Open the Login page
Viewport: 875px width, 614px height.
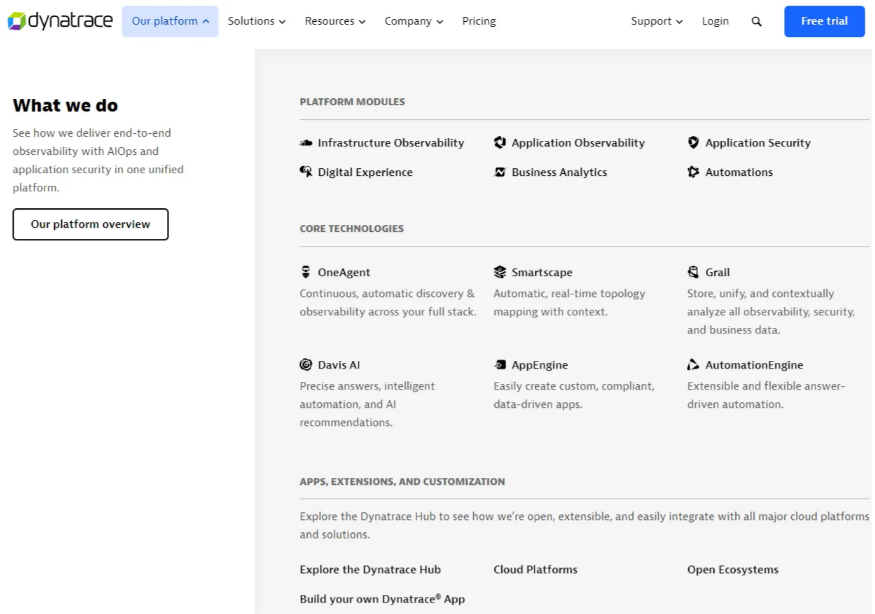715,21
